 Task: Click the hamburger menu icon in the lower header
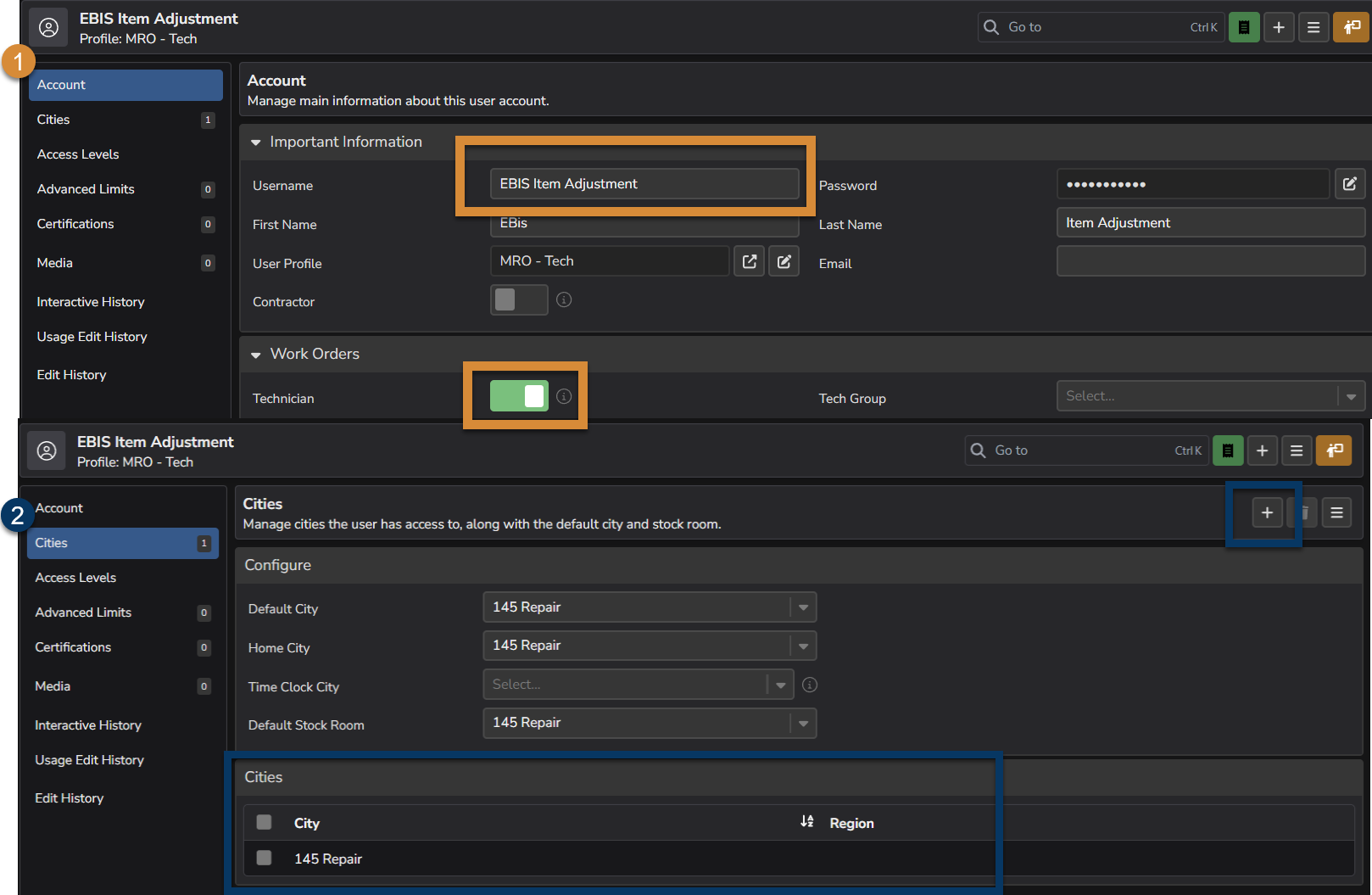(x=1297, y=450)
